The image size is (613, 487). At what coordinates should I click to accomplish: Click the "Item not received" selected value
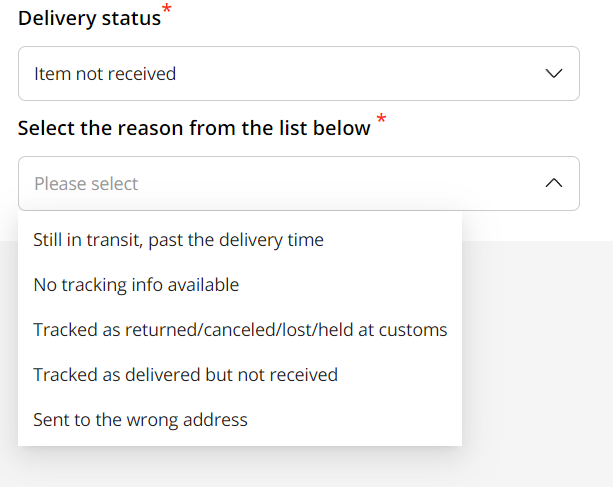pyautogui.click(x=105, y=73)
